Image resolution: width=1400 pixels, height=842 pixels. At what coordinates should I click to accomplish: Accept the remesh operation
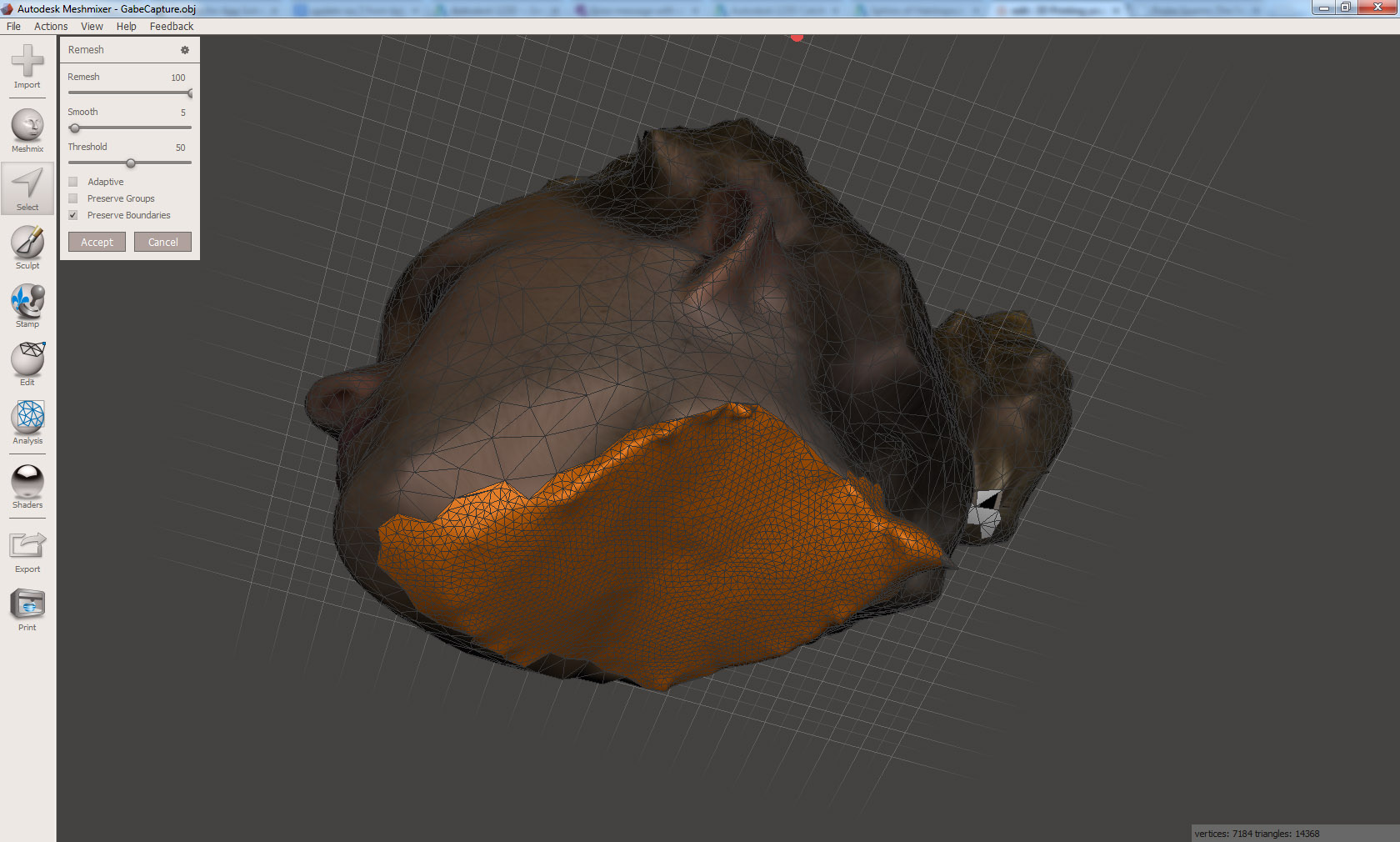pos(97,242)
